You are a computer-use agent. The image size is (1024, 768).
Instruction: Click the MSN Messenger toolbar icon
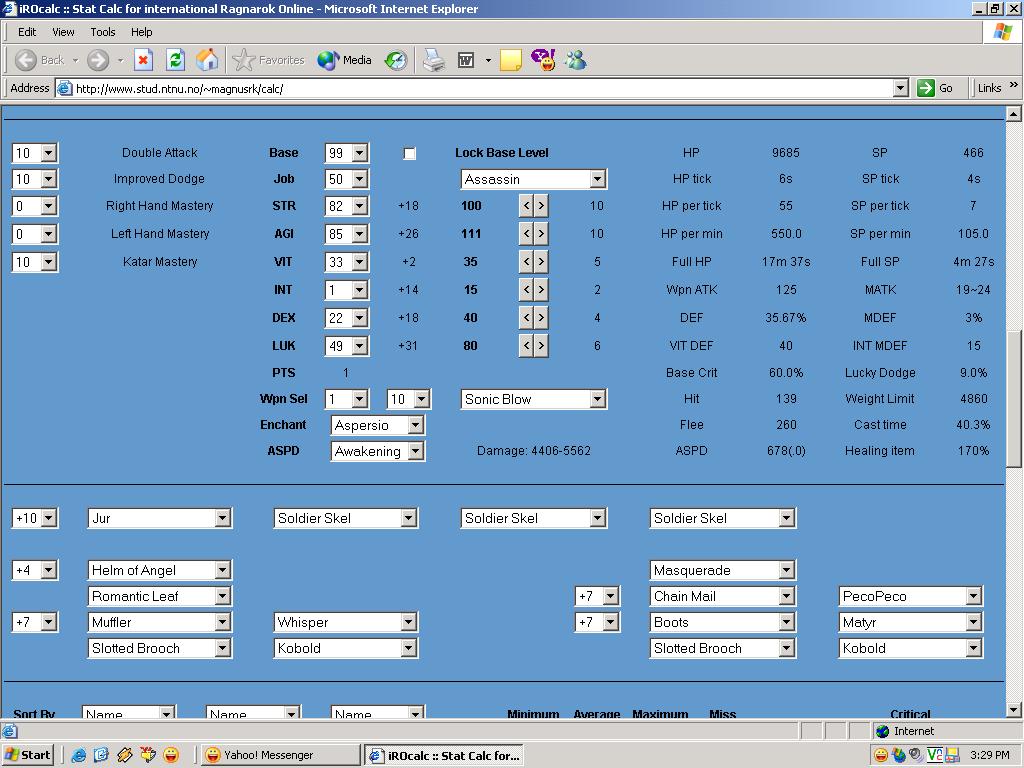pos(575,60)
